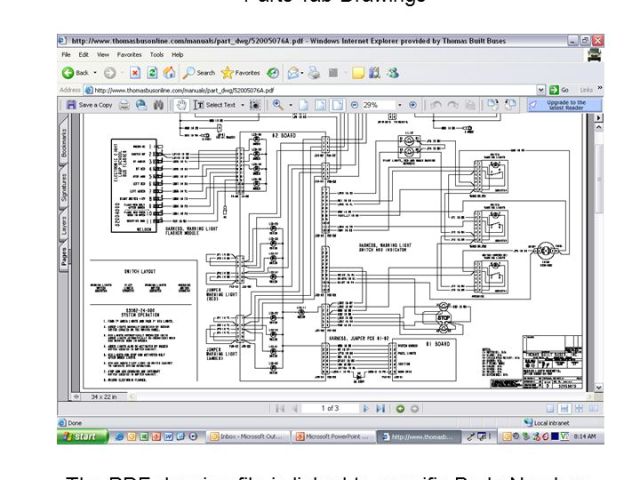Viewport: 640px width, 480px height.
Task: Select the Hand tool in PDF toolbar
Action: coord(181,105)
